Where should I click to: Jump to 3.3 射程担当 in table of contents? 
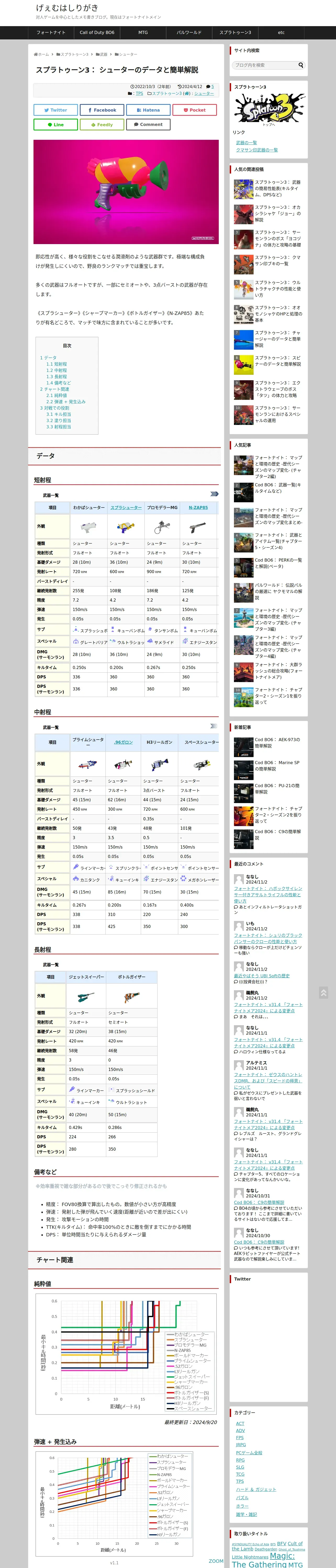(x=59, y=427)
